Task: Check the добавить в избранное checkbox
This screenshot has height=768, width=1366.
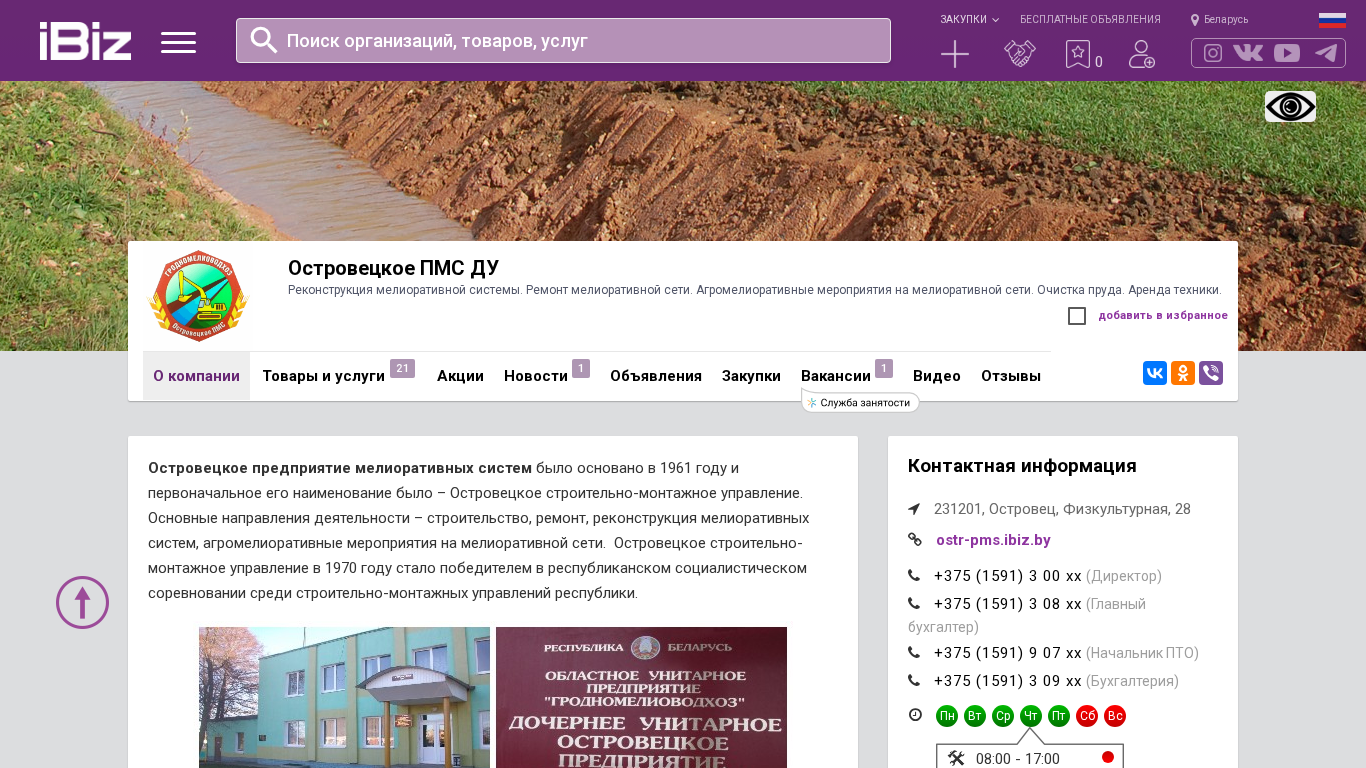Action: click(1077, 316)
